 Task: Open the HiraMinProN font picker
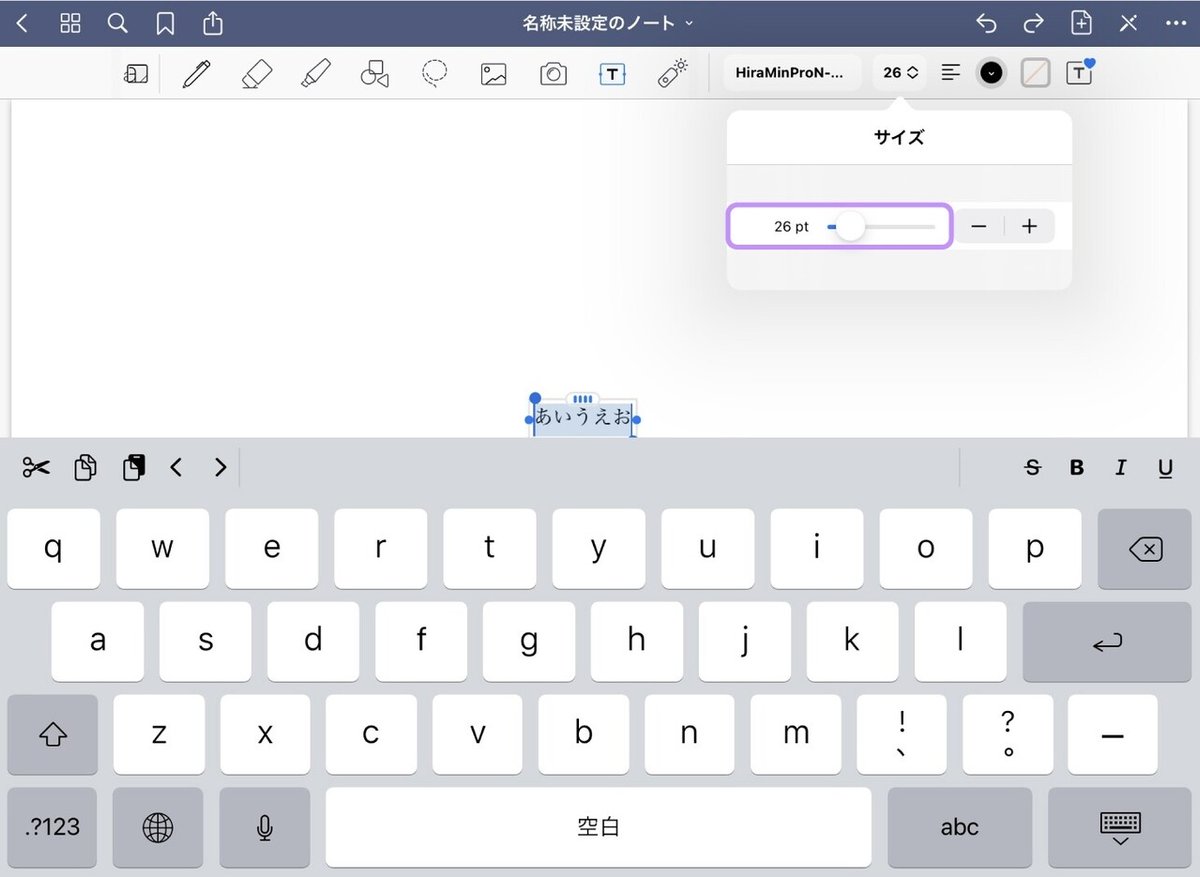pos(792,72)
